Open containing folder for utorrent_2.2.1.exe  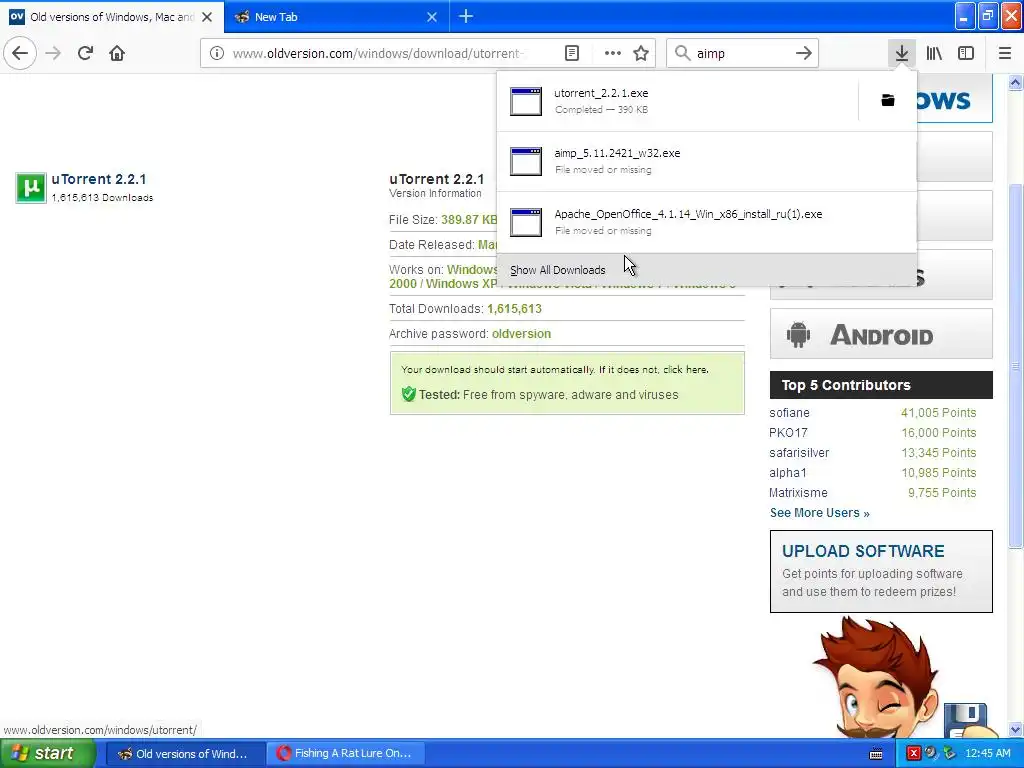point(888,100)
